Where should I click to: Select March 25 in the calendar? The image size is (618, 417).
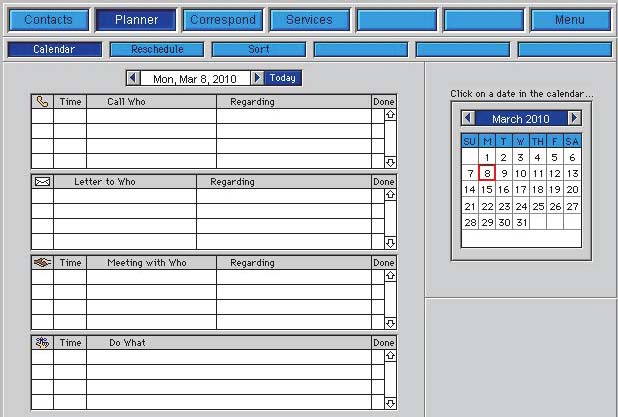(x=538, y=206)
